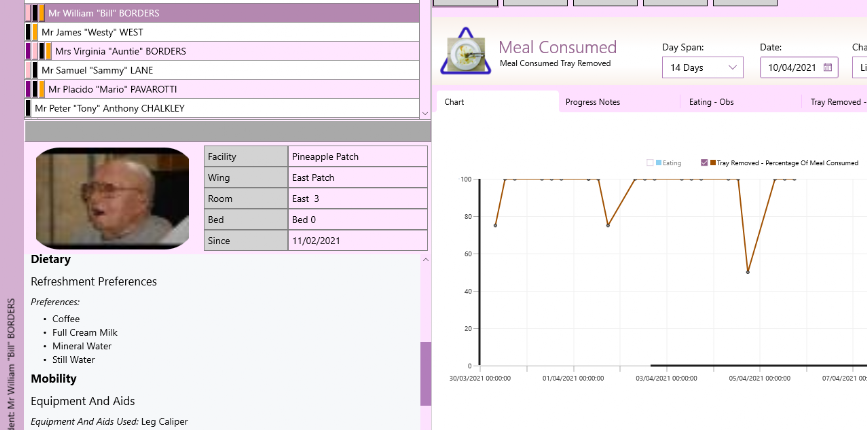This screenshot has width=867, height=430.
Task: Click pink tag on Mr Samuel LANE row
Action: pos(28,70)
